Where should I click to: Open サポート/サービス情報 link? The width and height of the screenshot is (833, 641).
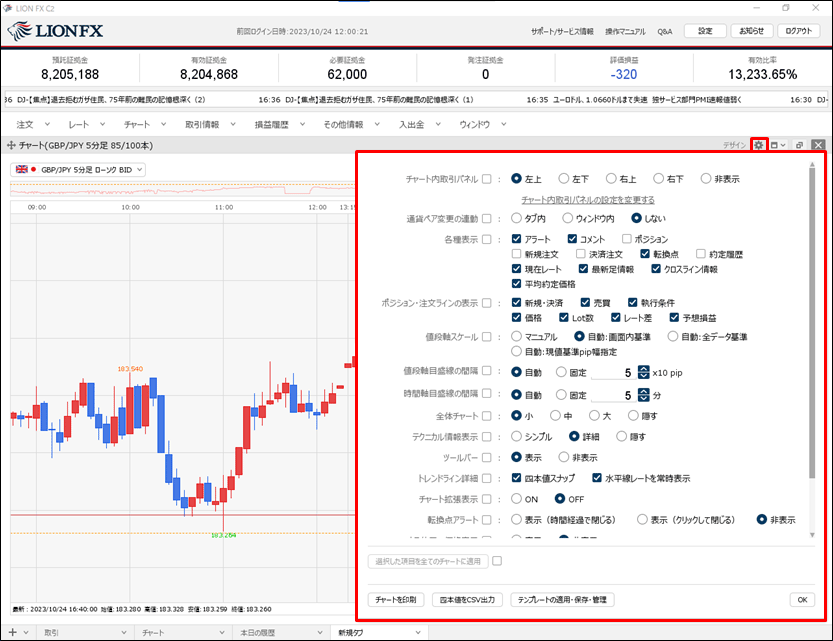(562, 31)
